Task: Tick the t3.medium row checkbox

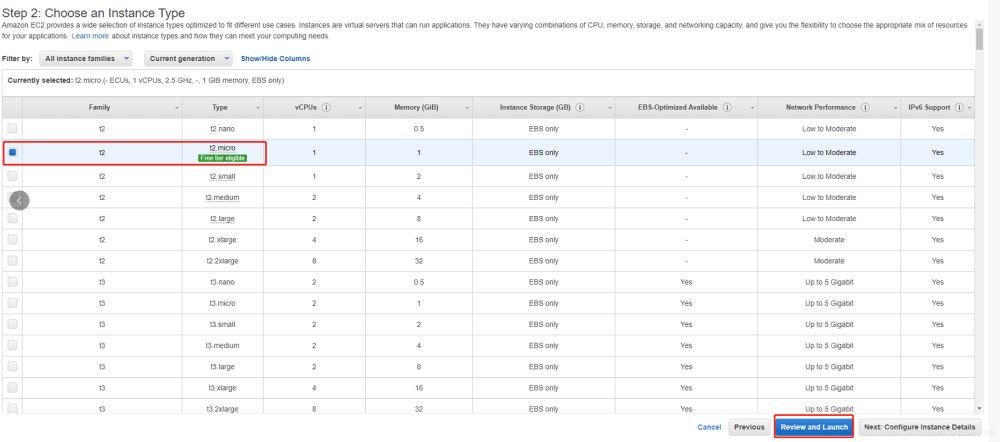Action: click(13, 344)
